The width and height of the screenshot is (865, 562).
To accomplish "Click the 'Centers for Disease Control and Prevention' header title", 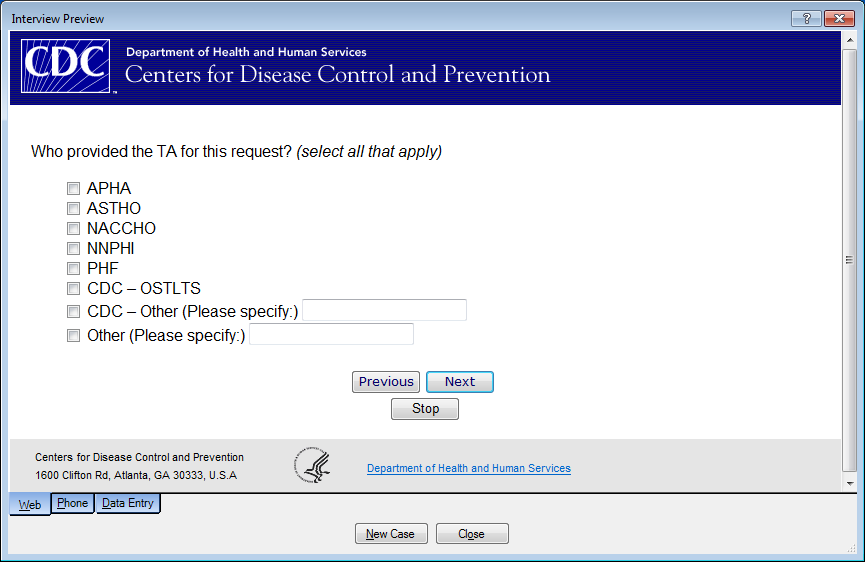I will (338, 74).
